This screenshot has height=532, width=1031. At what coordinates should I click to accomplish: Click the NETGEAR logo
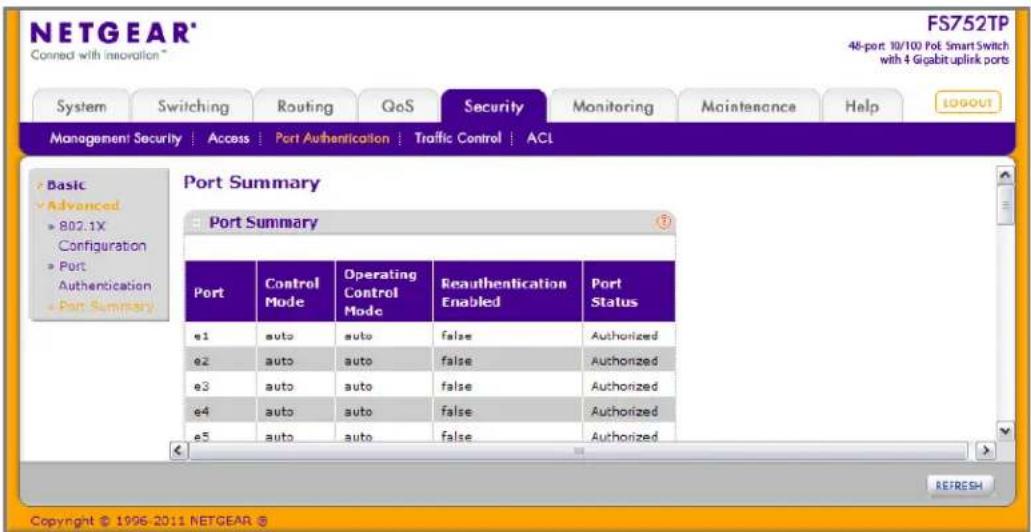click(x=112, y=32)
